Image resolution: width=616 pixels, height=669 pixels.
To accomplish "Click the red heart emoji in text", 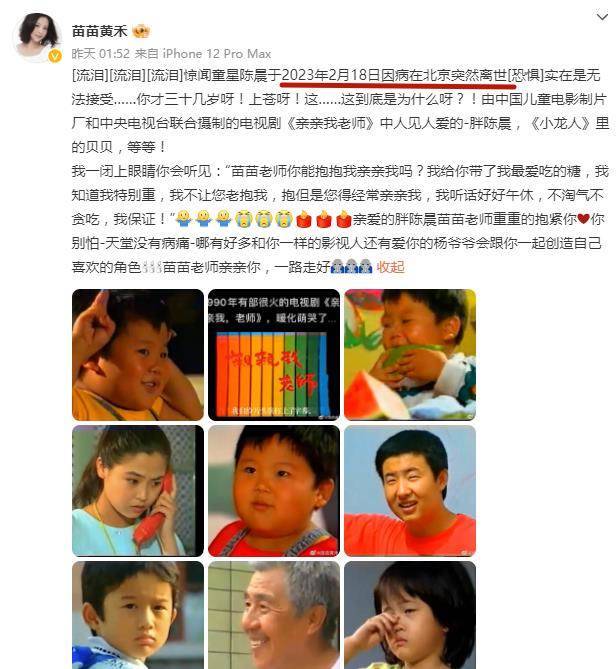I will coord(583,219).
